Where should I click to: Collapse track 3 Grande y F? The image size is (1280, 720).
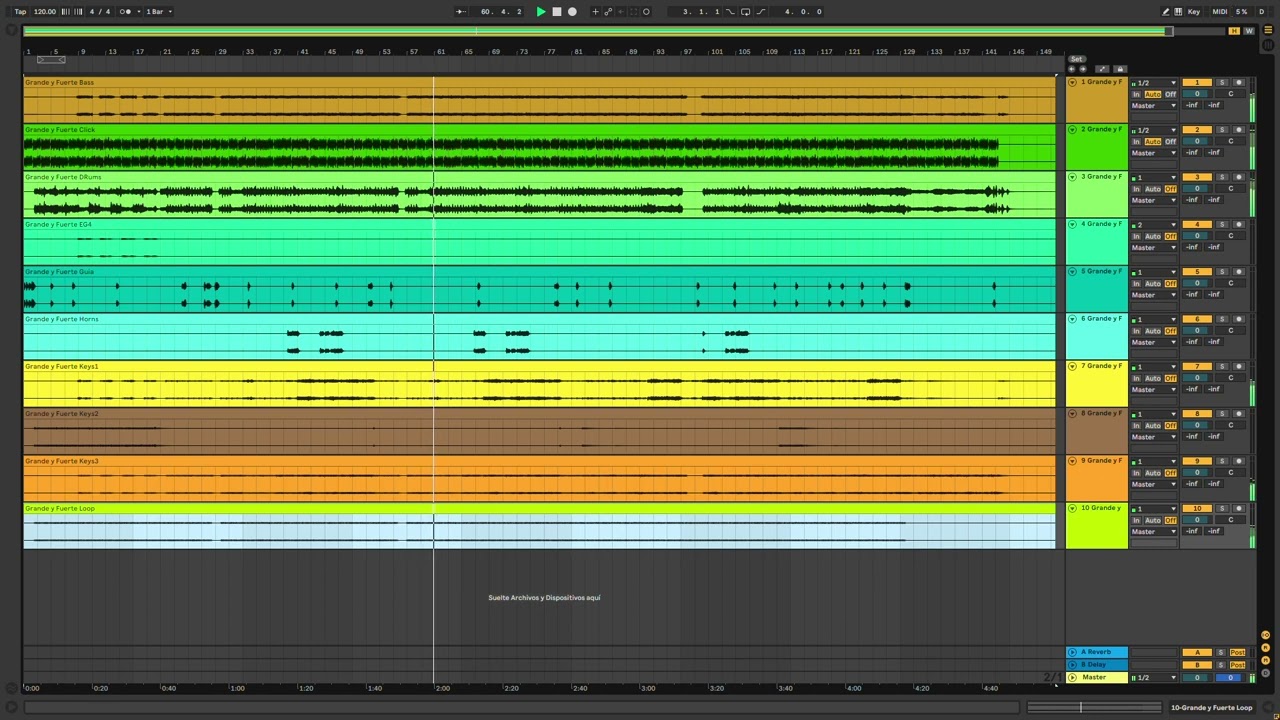[x=1072, y=177]
